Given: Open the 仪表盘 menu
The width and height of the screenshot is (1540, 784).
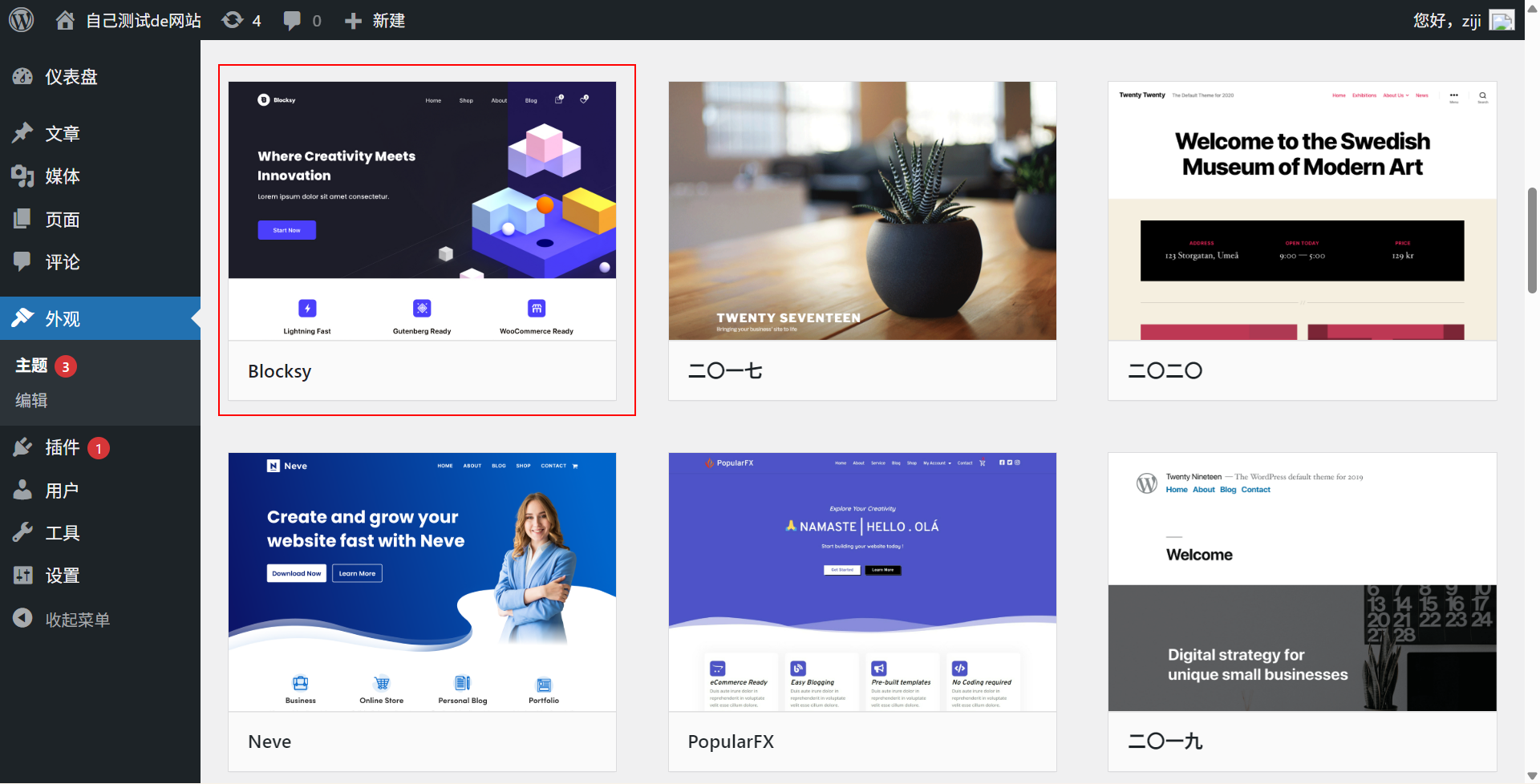Looking at the screenshot, I should (100, 77).
